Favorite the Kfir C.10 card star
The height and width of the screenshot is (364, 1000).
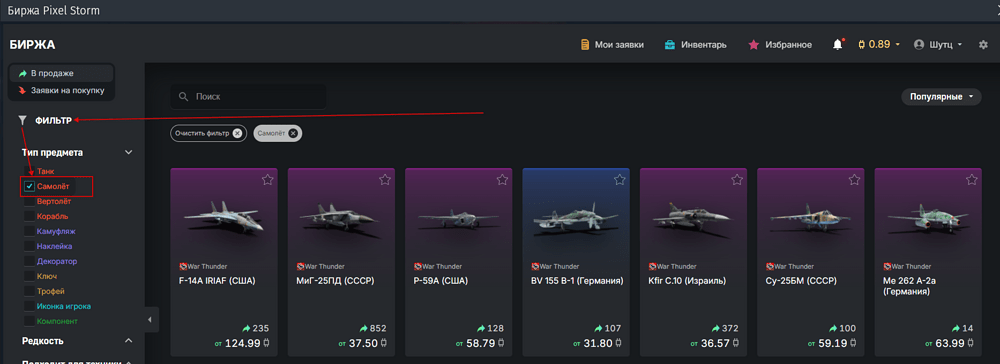pos(737,180)
